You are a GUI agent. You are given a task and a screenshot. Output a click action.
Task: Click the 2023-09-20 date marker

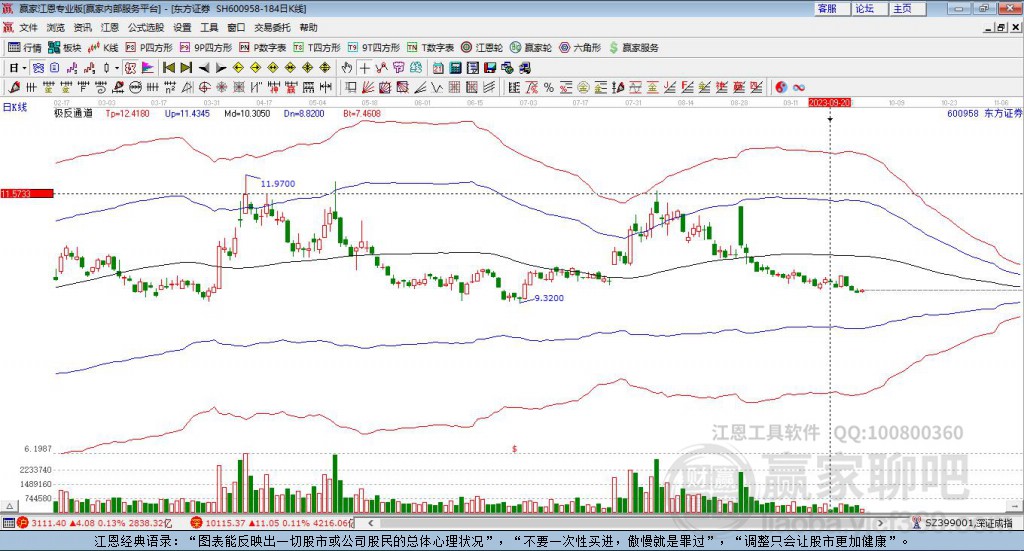(829, 102)
